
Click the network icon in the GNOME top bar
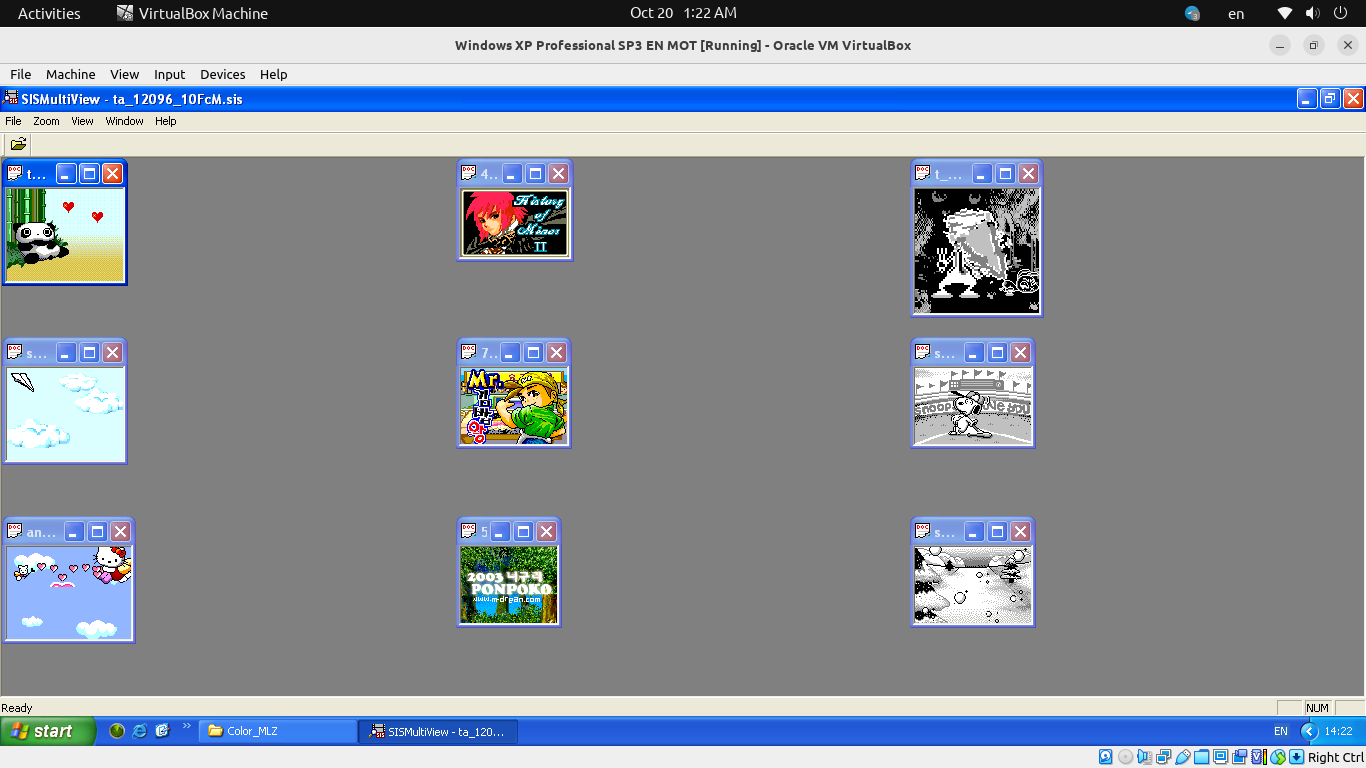1285,13
